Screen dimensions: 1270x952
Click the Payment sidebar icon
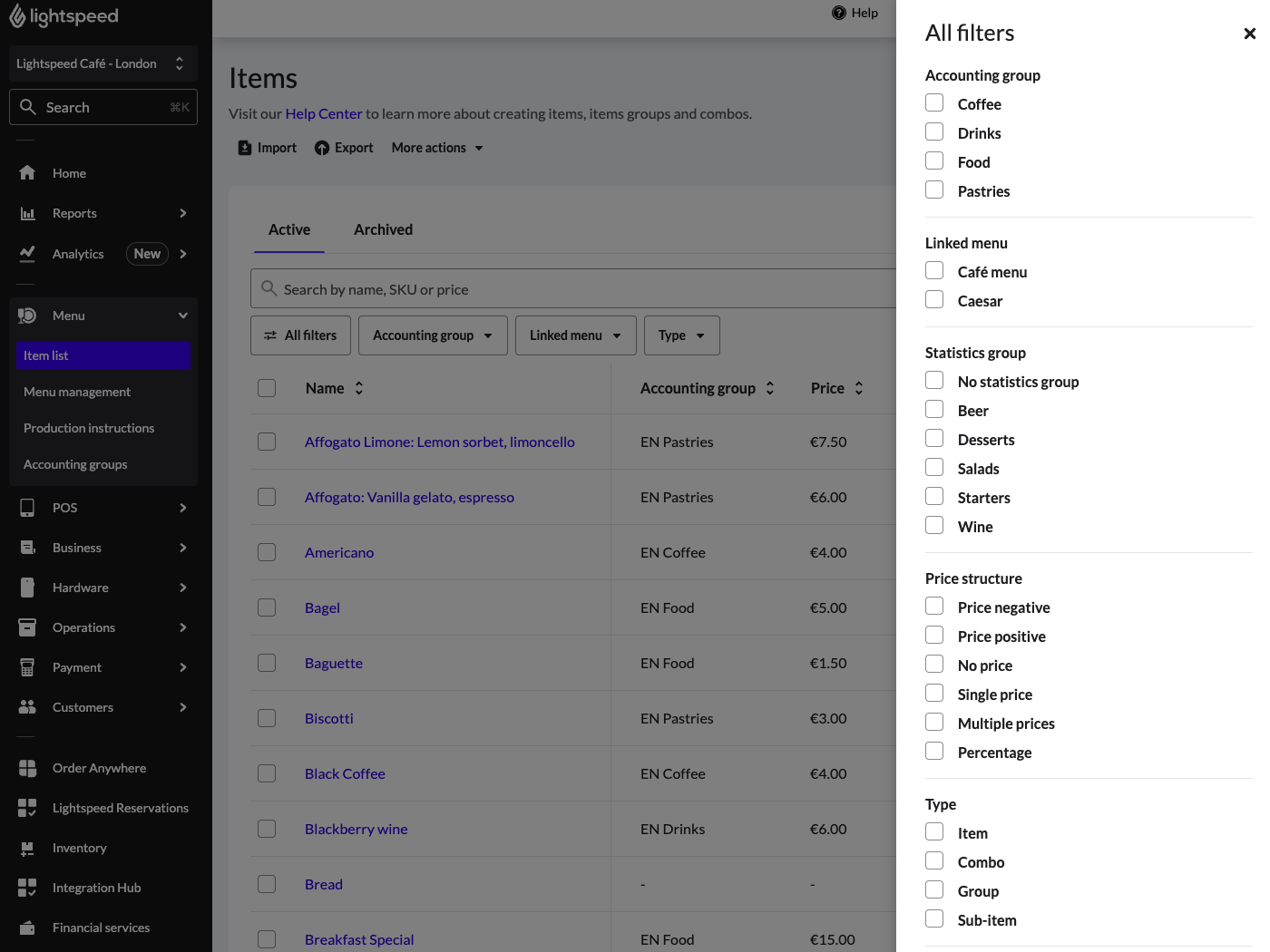point(27,667)
